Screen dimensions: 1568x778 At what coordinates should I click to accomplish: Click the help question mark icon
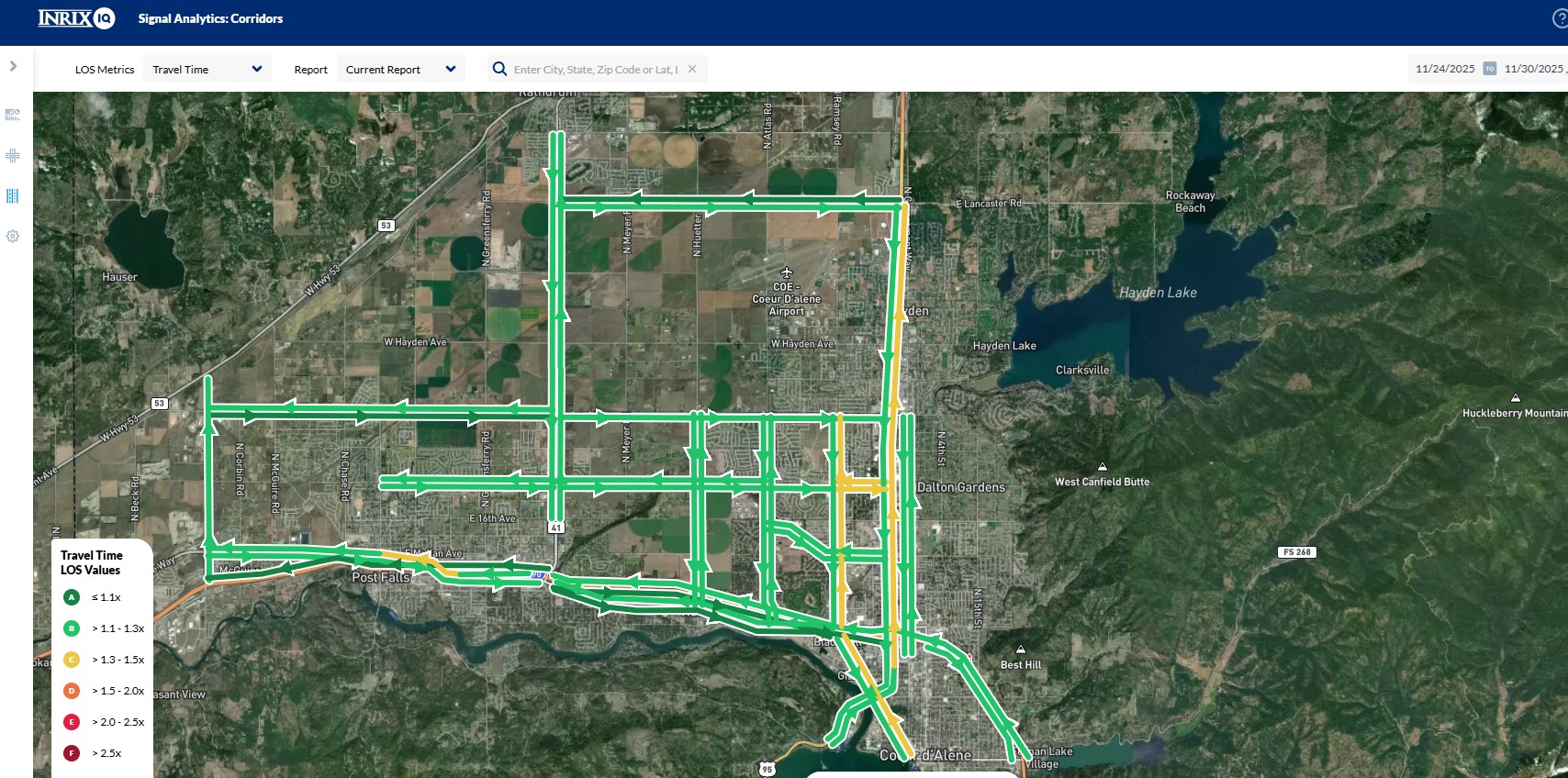point(1559,18)
